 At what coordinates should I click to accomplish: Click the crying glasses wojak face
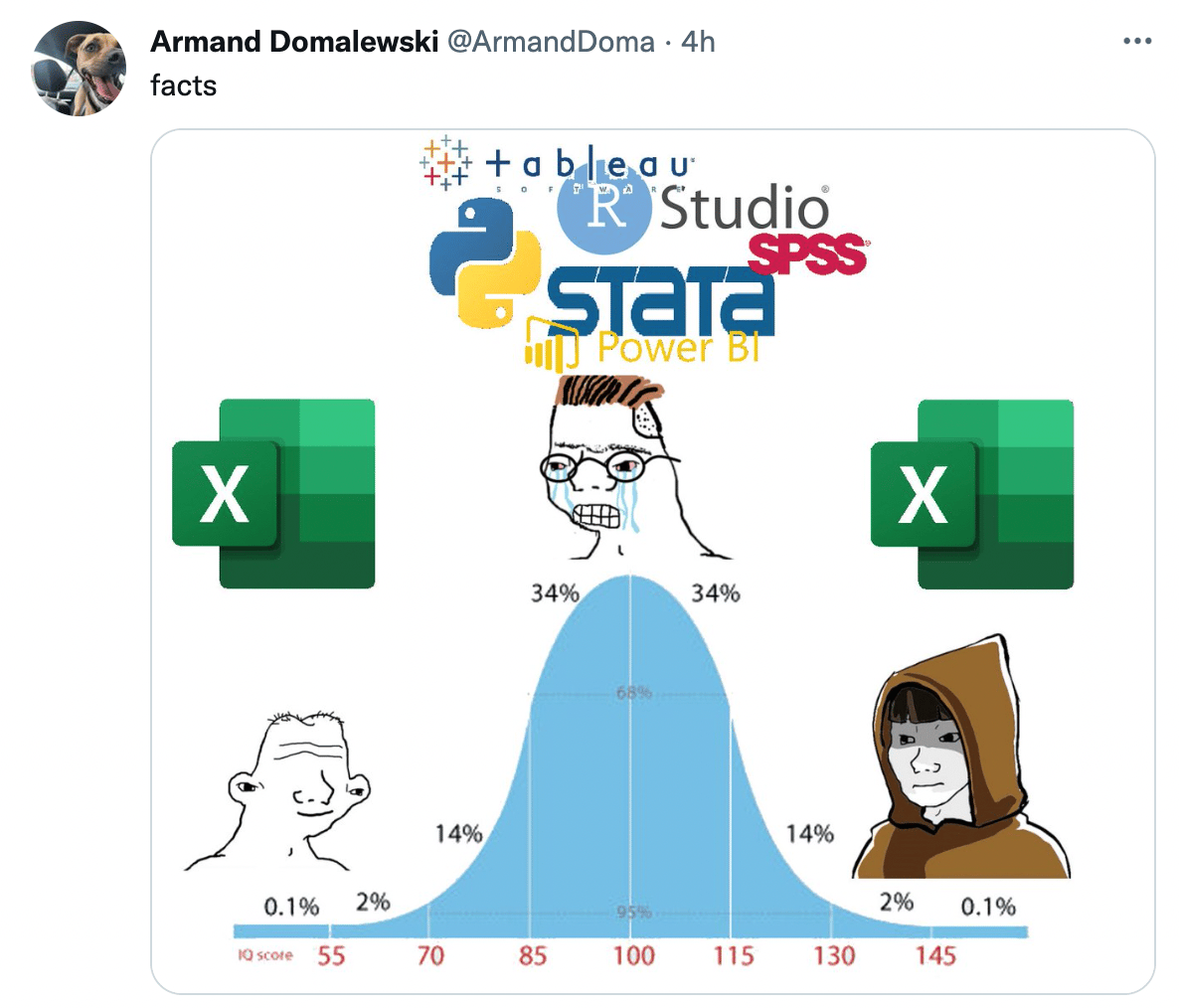[x=616, y=467]
